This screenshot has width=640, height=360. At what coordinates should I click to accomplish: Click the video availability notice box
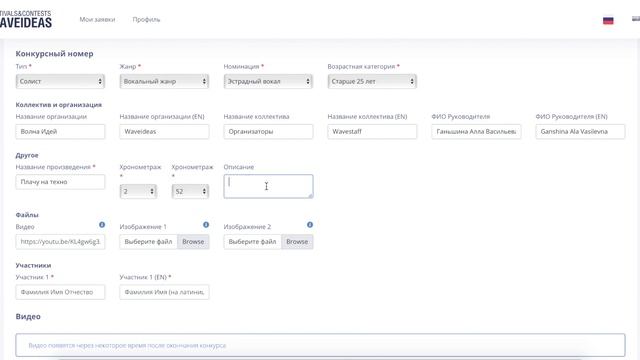[x=320, y=345]
